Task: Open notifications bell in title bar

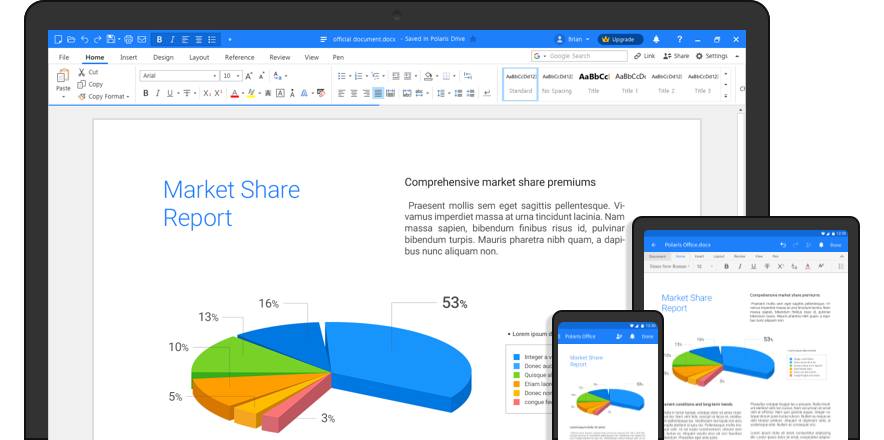Action: [656, 39]
